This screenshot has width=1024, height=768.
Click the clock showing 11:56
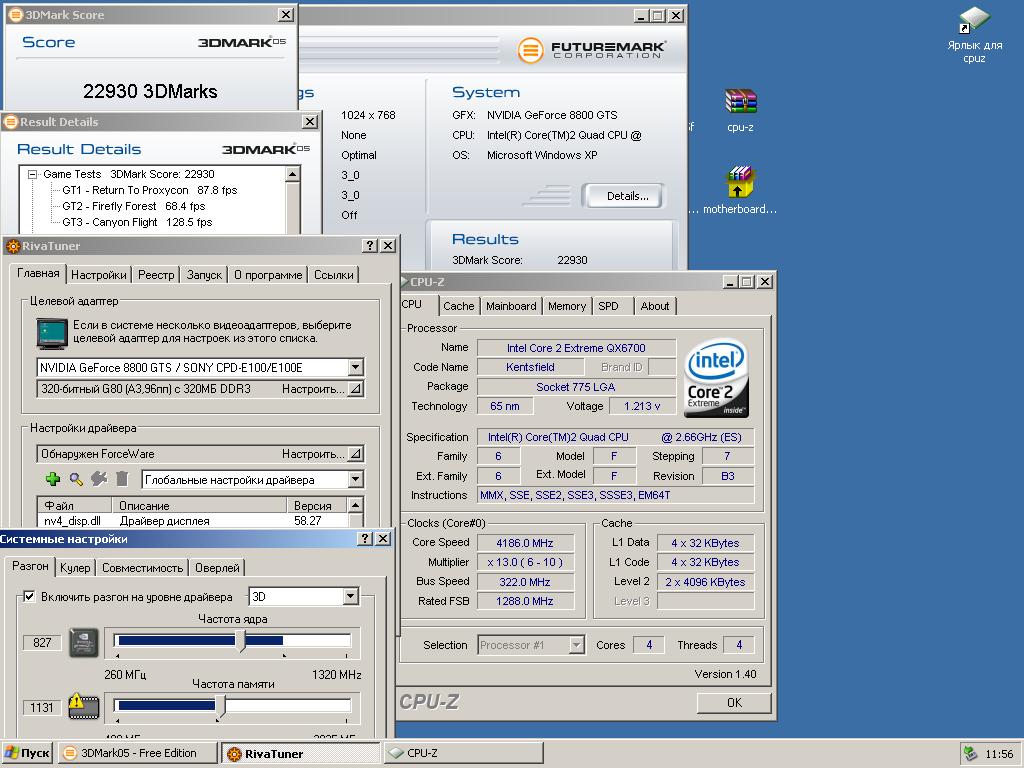pos(999,754)
